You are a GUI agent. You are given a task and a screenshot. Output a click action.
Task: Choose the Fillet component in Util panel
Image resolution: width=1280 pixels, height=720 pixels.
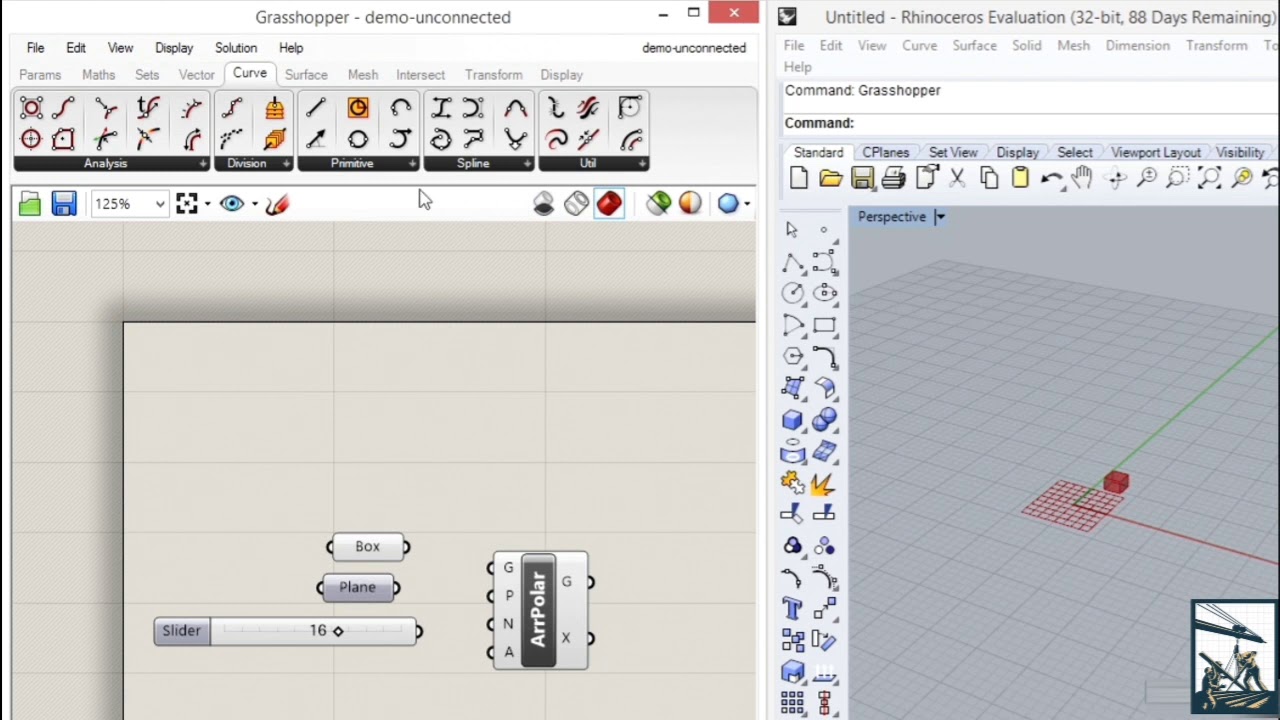(630, 108)
